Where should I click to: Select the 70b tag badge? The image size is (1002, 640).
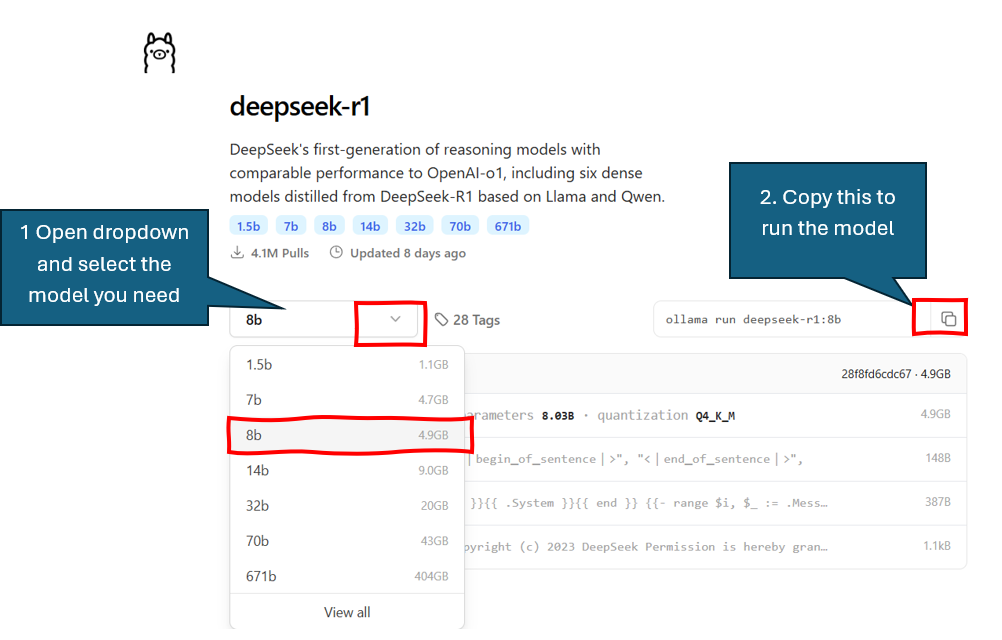point(460,226)
